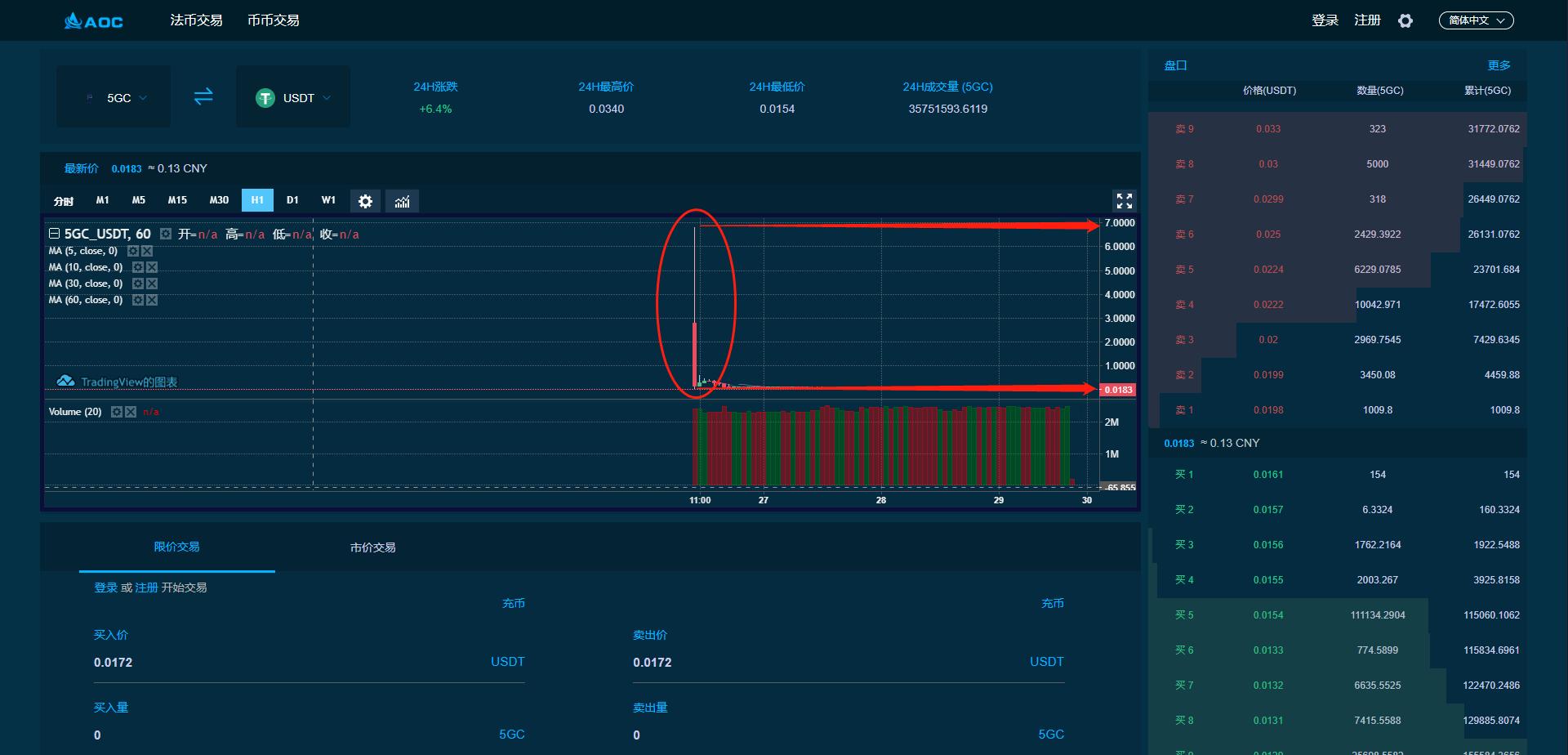Click 注册 in top navigation
Image resolution: width=1568 pixels, height=755 pixels.
1367,20
